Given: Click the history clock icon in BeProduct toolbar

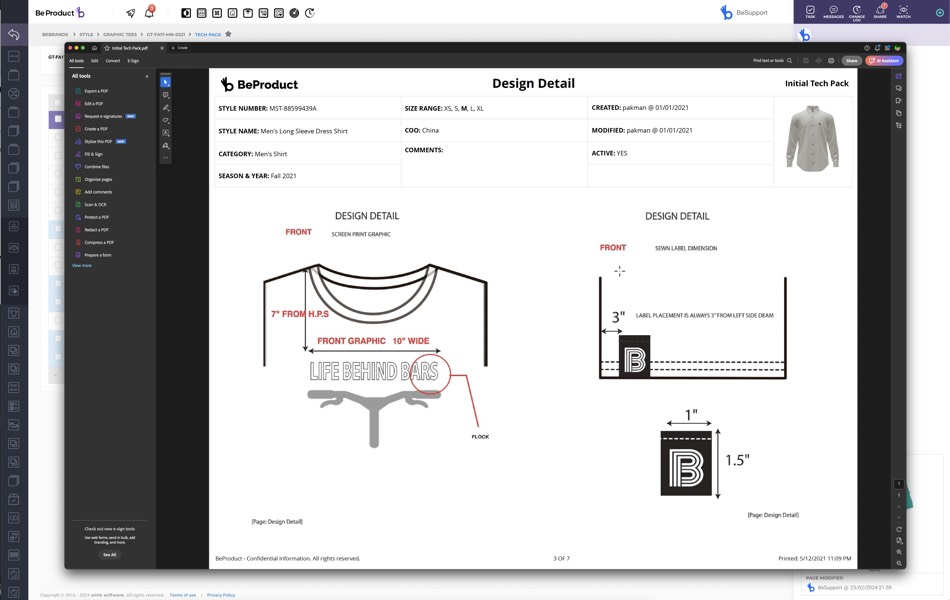Looking at the screenshot, I should coord(310,13).
